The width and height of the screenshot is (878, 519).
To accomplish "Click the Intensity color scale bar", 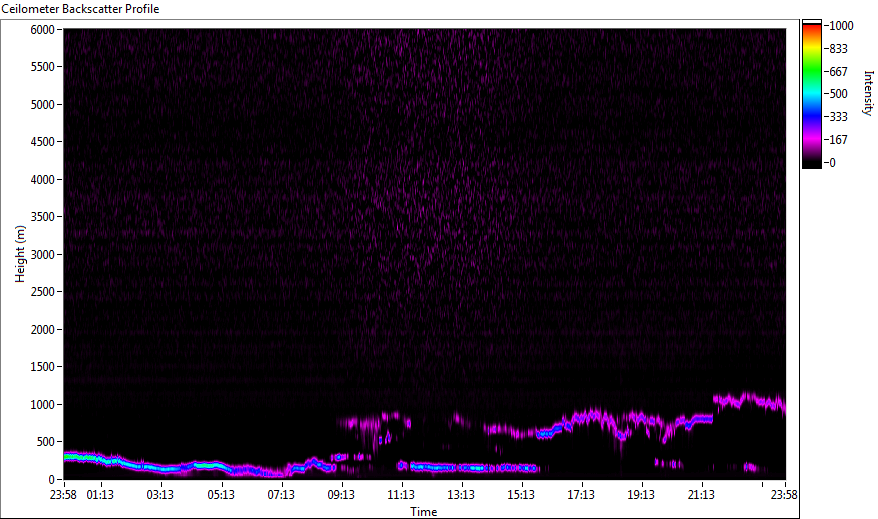I will 812,94.
